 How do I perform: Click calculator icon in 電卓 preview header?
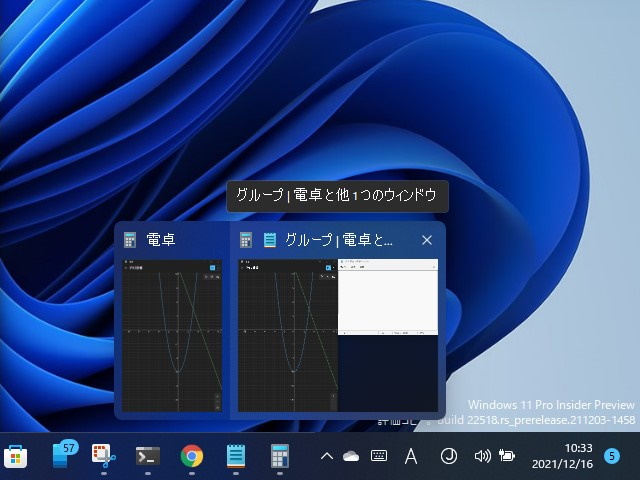pyautogui.click(x=130, y=240)
